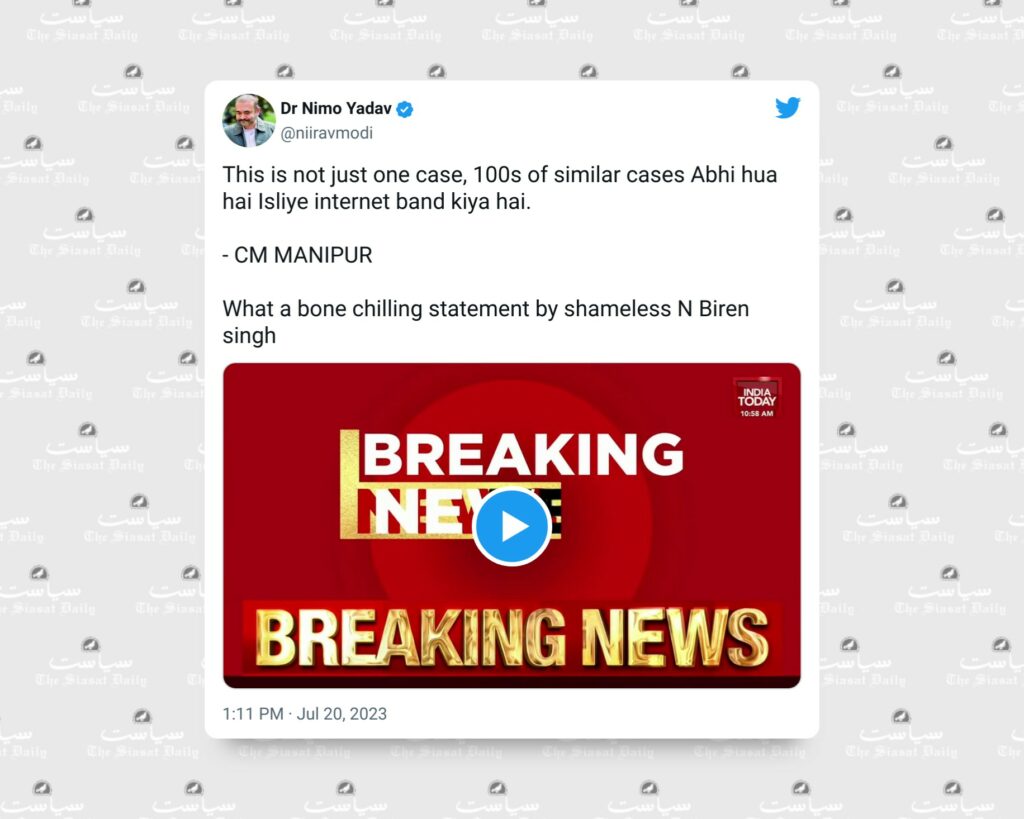This screenshot has height=819, width=1024.
Task: Click the 1:11 PM Jul 20, 2023 timestamp
Action: 304,714
